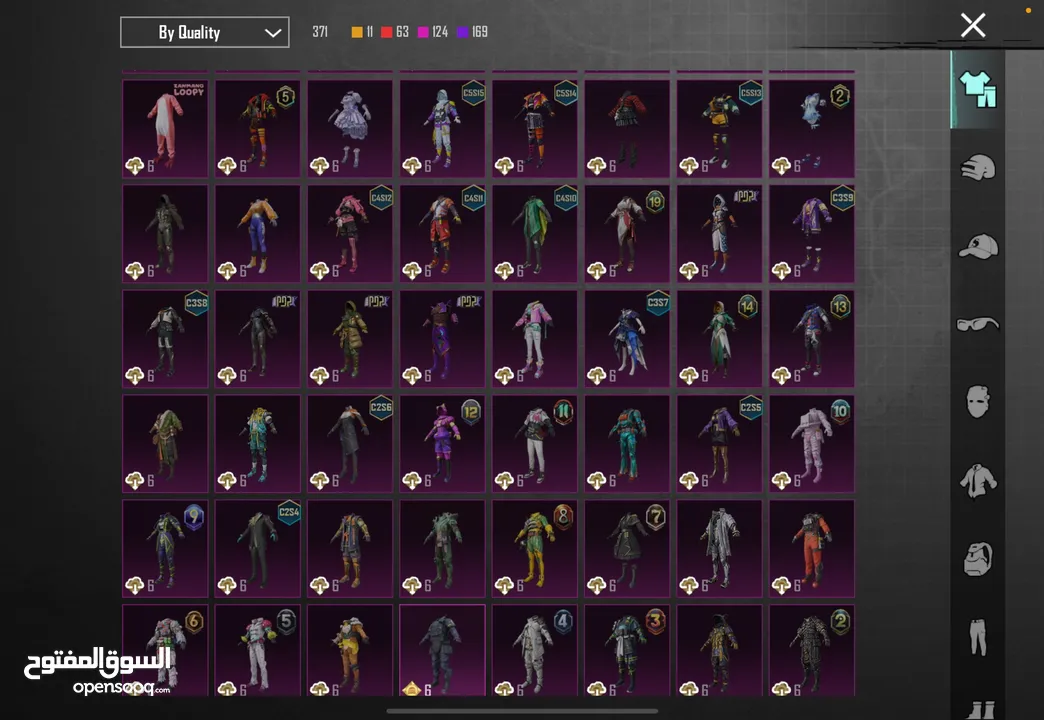Screen dimensions: 1044x720
Task: Open the jacket tops category icon
Action: (978, 480)
